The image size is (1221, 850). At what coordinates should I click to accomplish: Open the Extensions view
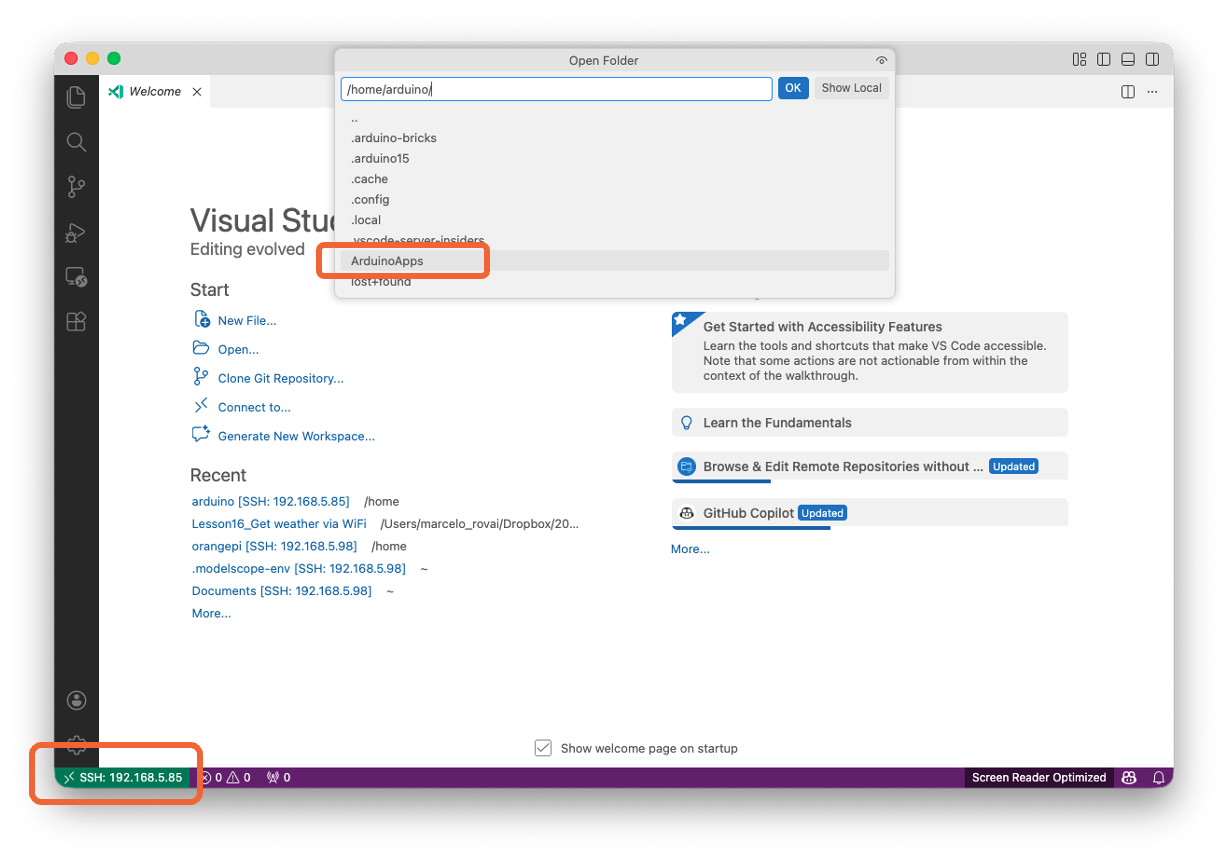click(x=76, y=321)
